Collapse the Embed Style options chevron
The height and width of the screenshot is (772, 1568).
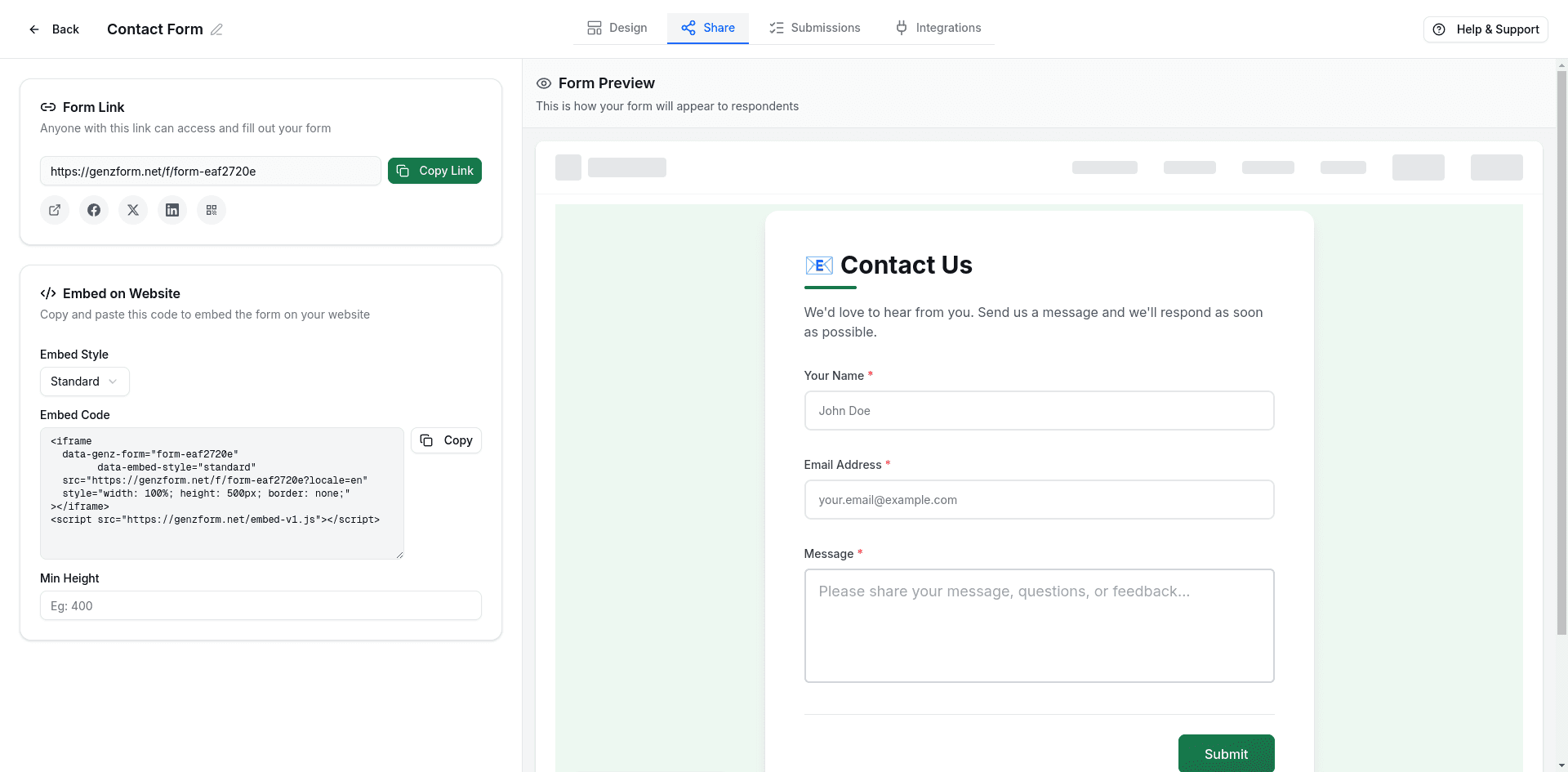click(x=114, y=382)
